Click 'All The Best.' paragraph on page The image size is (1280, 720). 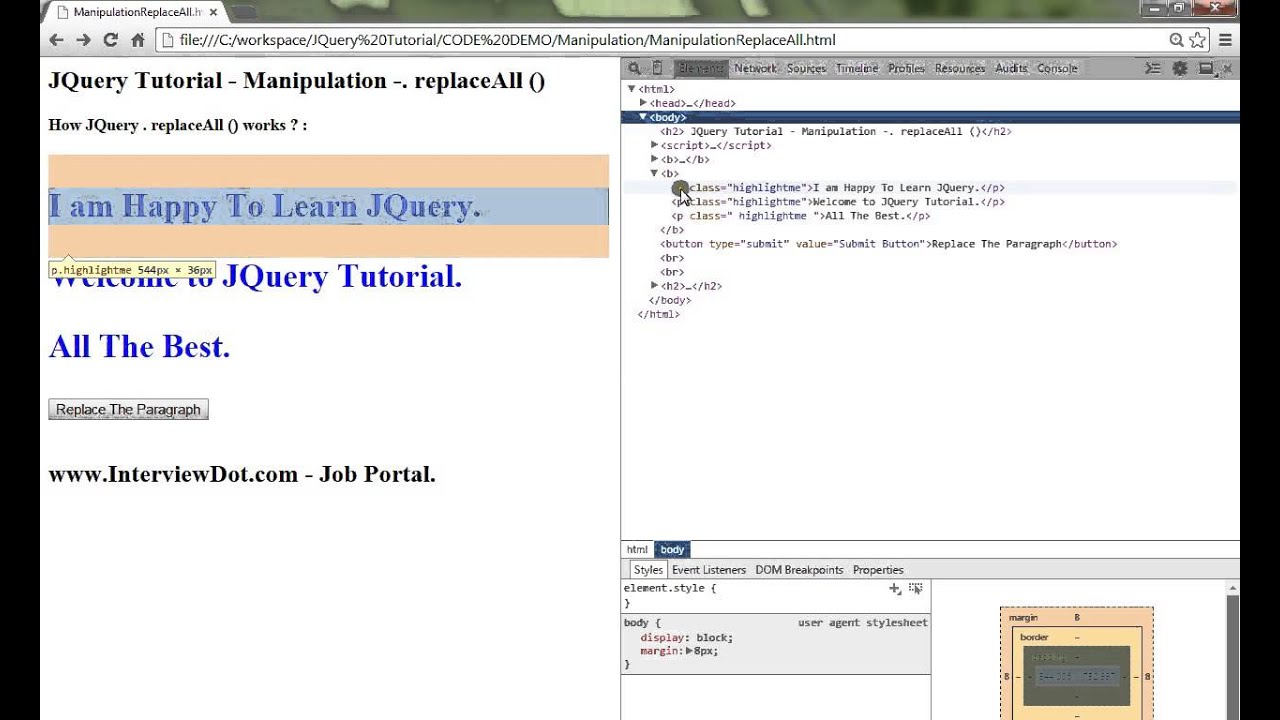139,347
